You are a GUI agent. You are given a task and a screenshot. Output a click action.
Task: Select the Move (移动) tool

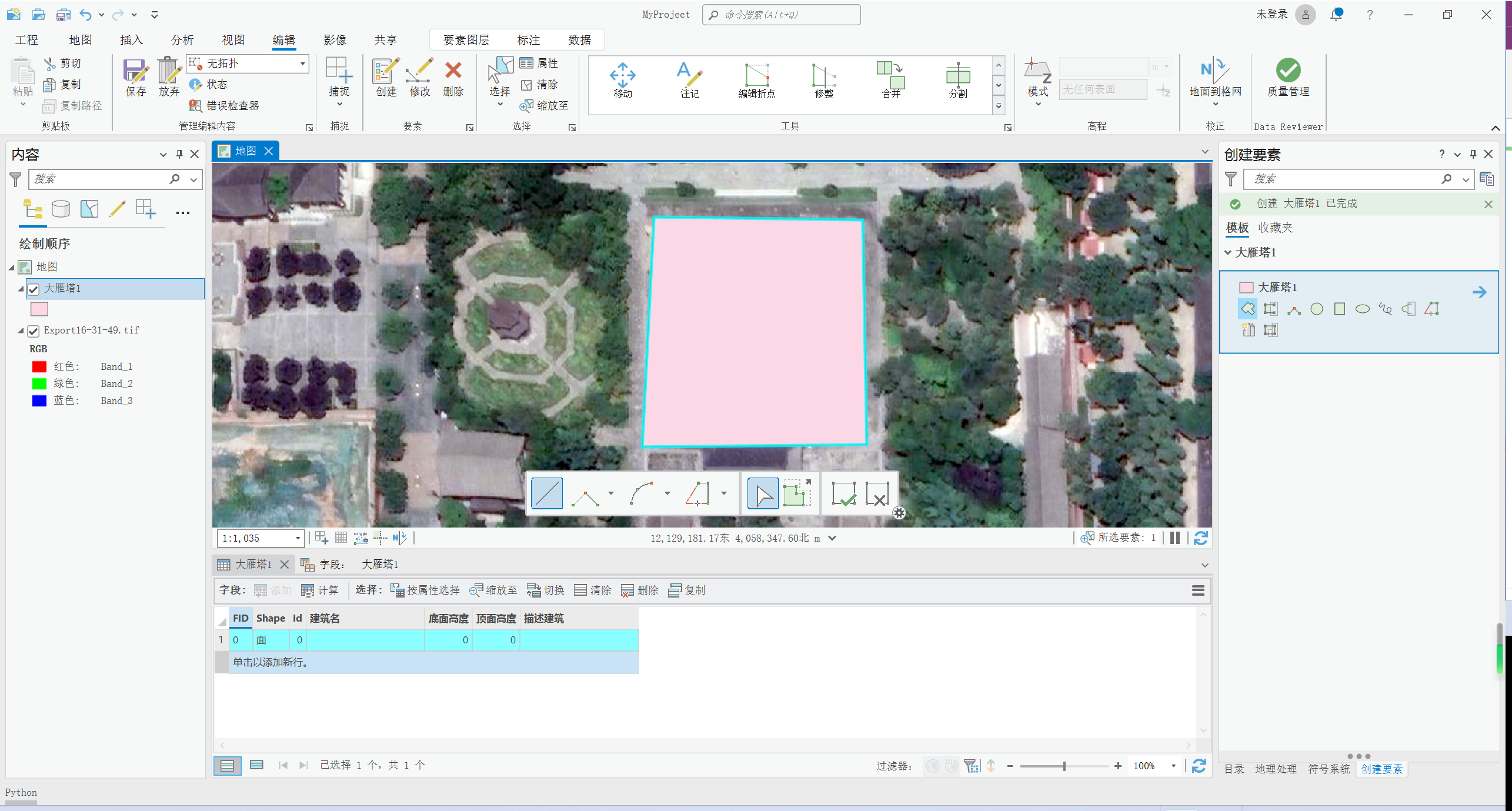pyautogui.click(x=622, y=80)
